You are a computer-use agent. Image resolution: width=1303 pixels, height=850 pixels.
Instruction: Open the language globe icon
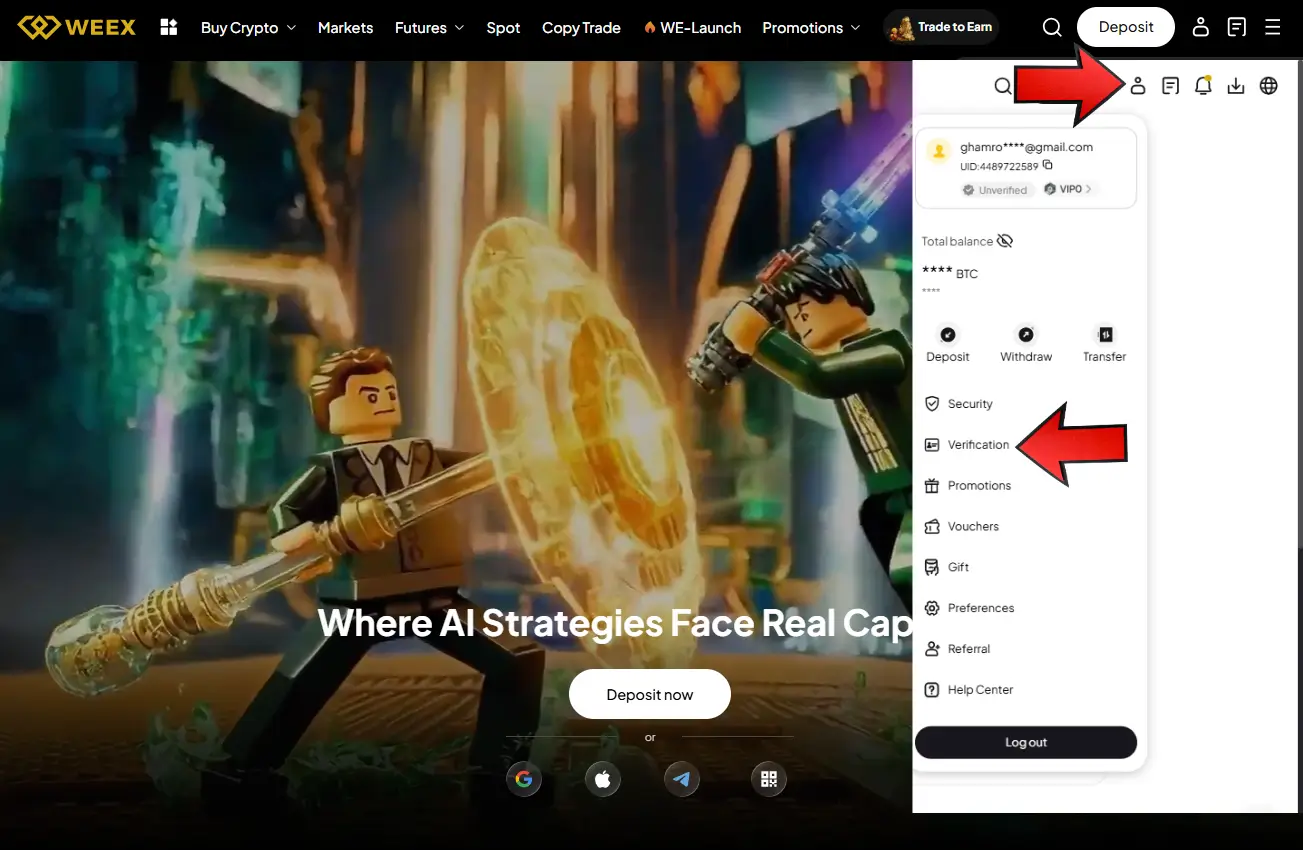coord(1269,86)
